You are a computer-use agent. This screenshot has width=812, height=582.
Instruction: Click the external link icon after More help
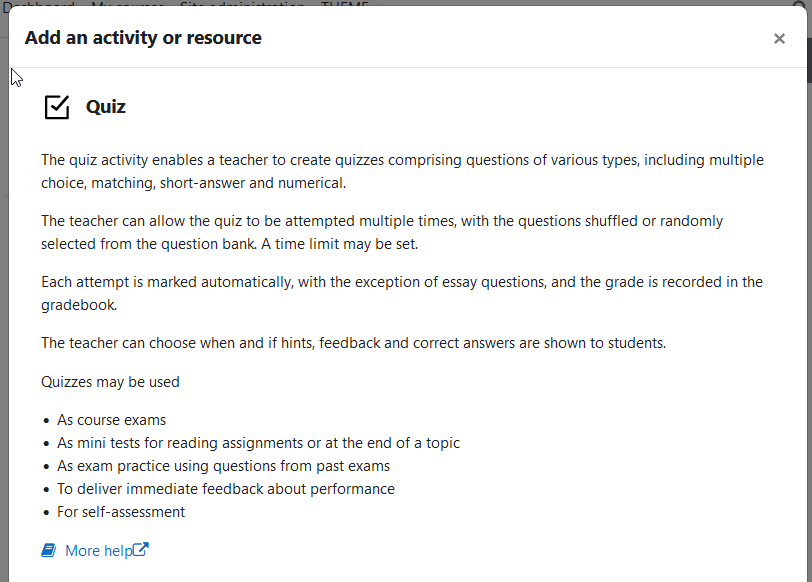[141, 549]
